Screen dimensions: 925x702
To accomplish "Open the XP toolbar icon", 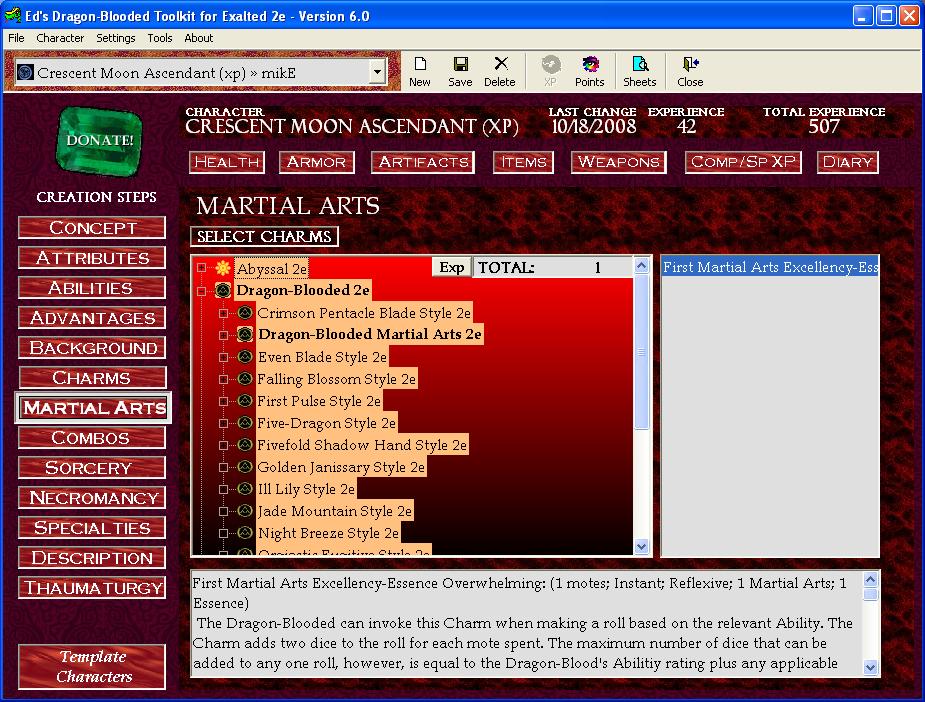I will [x=550, y=64].
